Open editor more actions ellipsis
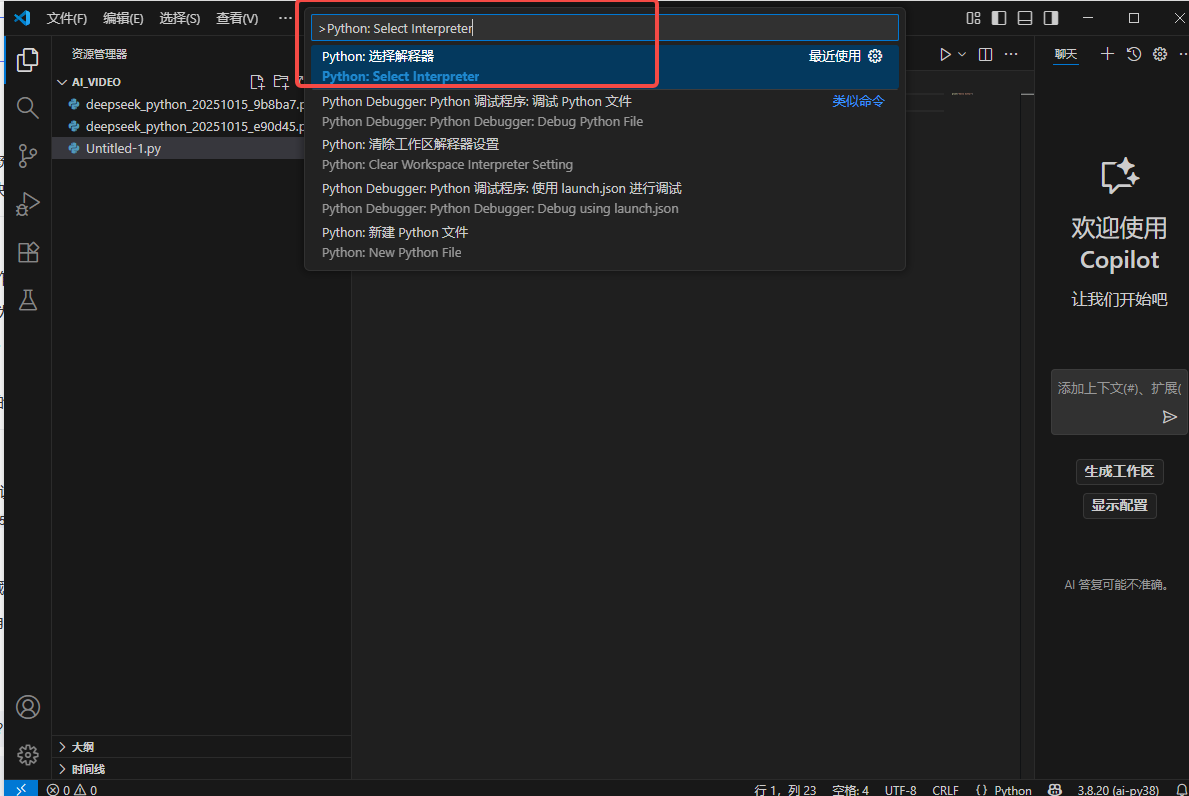Viewport: 1189px width, 796px height. (x=1012, y=55)
